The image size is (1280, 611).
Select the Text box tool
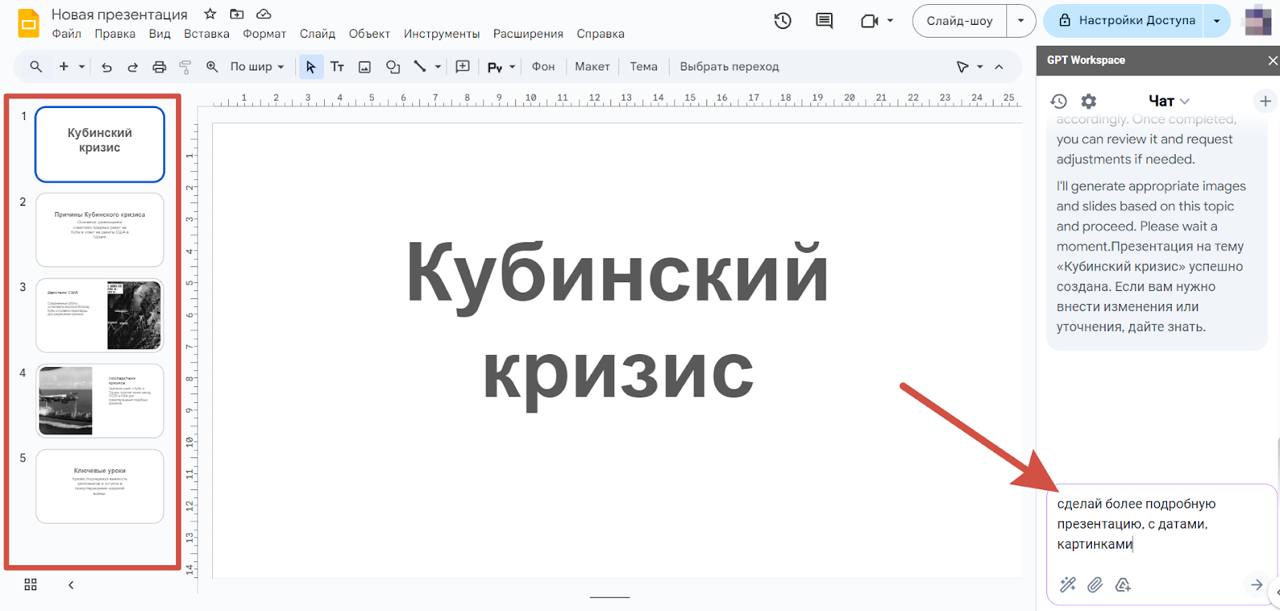(x=337, y=67)
